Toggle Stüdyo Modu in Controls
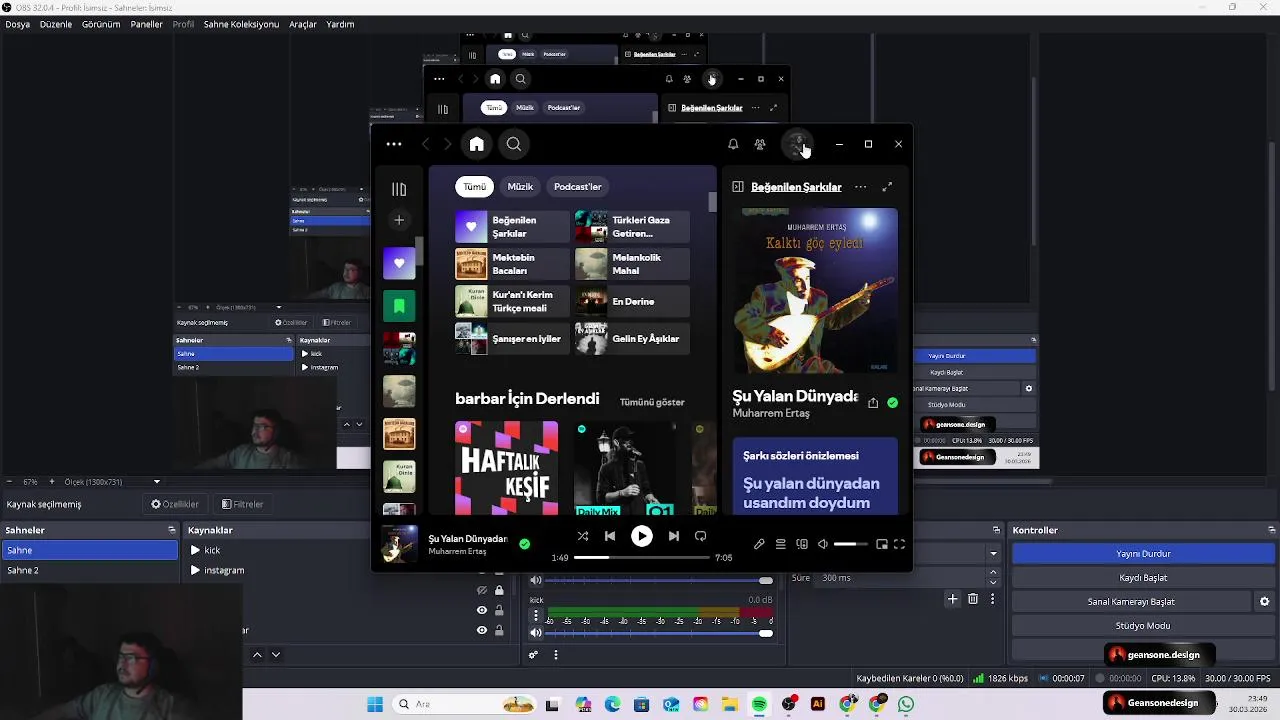Viewport: 1280px width, 720px height. click(x=1143, y=626)
